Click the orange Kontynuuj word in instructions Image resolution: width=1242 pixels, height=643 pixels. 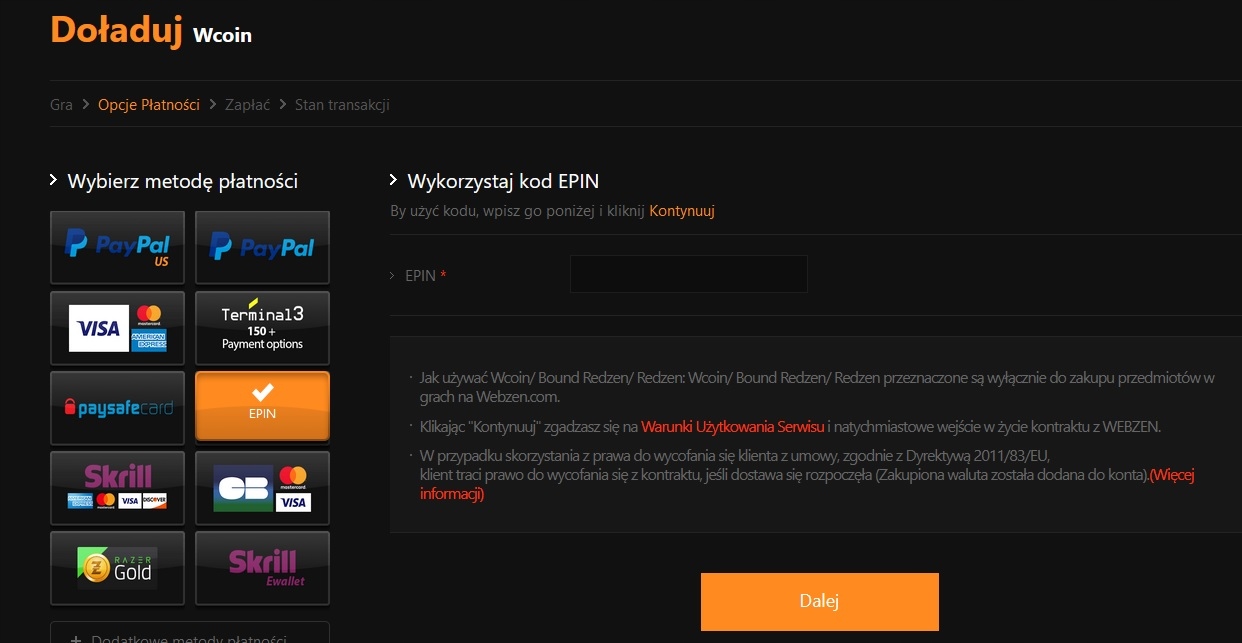pos(682,211)
